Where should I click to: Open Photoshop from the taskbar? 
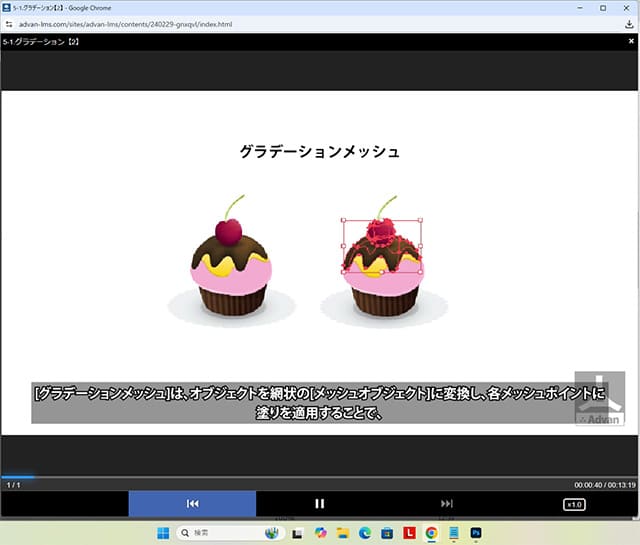[x=476, y=533]
